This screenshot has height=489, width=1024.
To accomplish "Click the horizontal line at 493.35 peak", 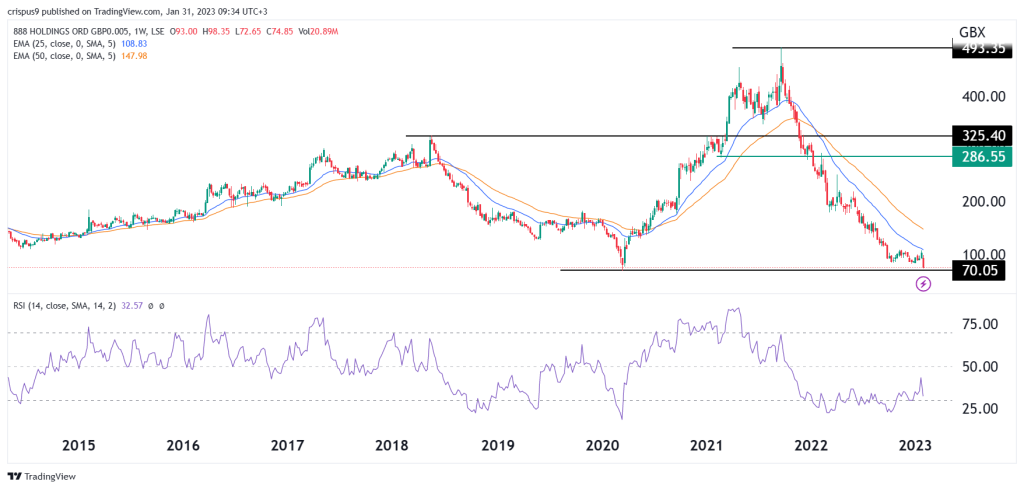I will [x=842, y=48].
